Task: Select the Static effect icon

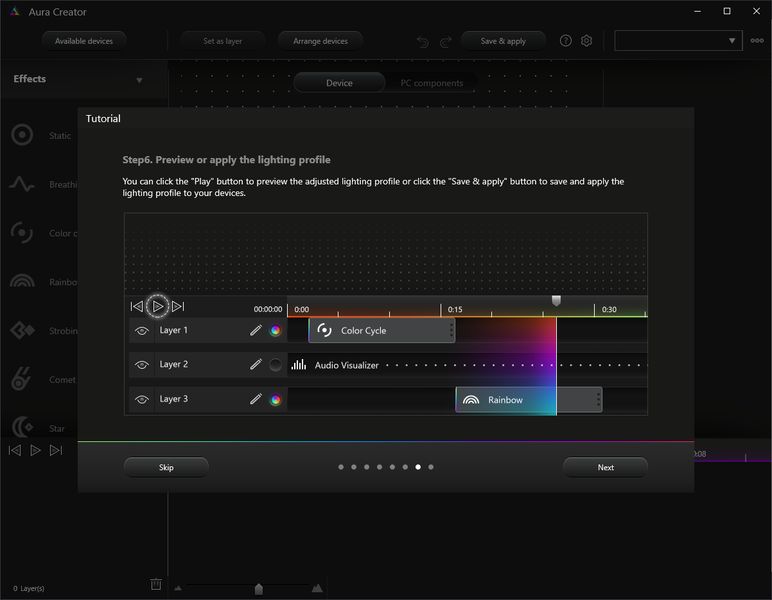Action: [22, 135]
